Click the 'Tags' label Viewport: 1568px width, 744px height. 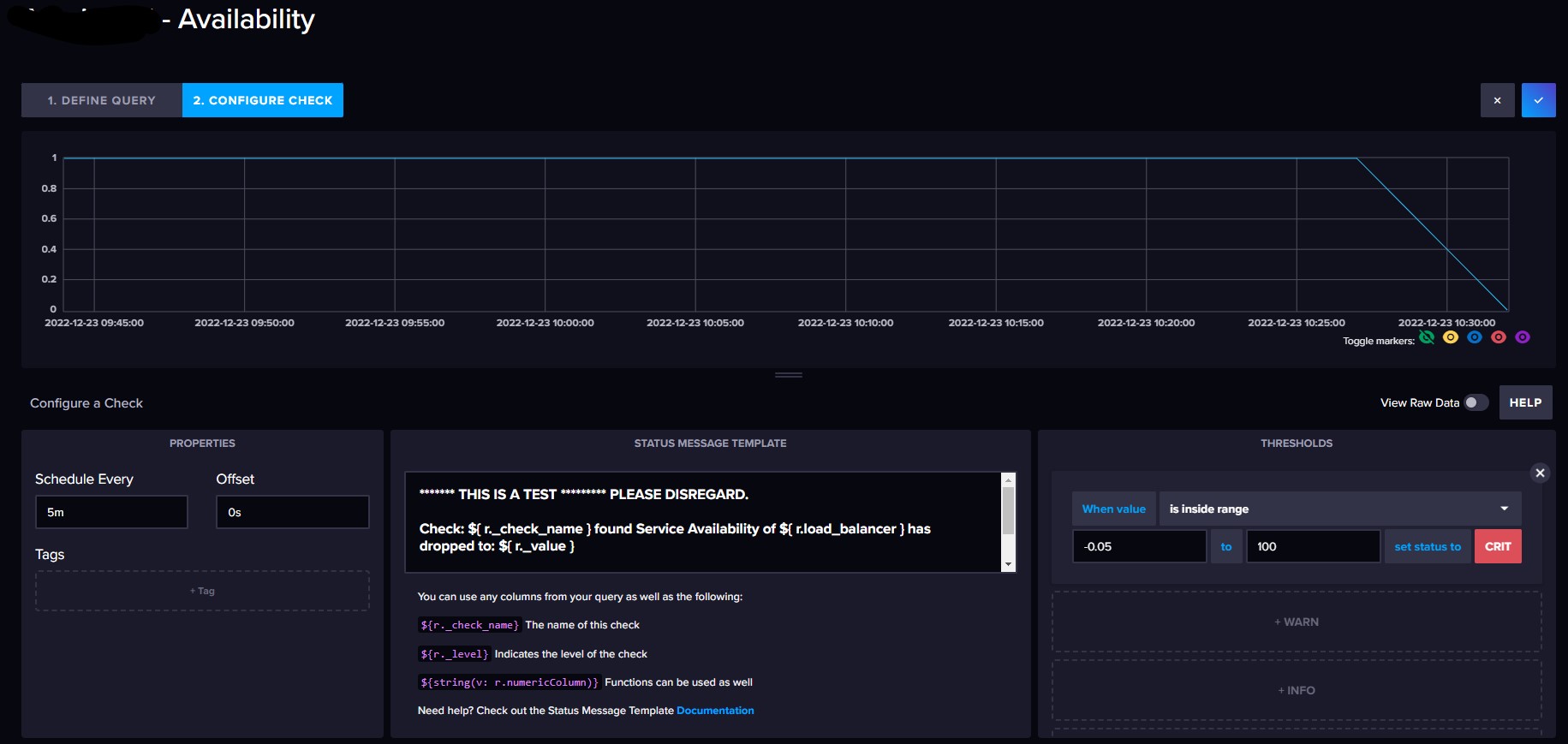click(50, 555)
